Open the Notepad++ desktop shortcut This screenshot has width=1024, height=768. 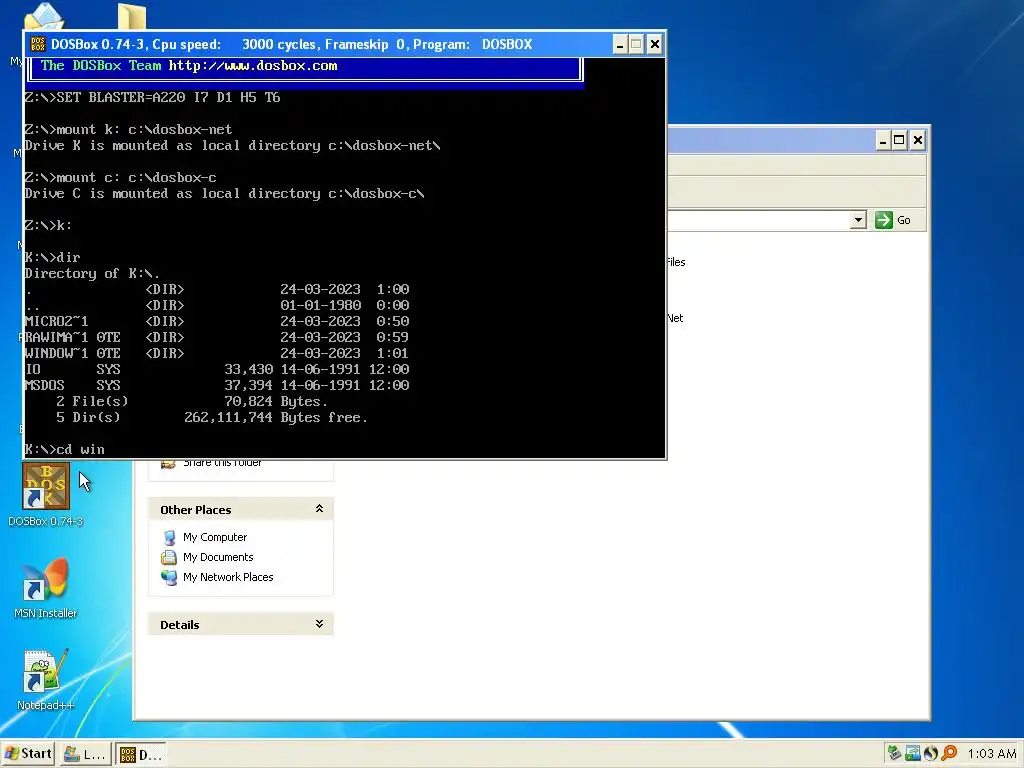(x=46, y=671)
